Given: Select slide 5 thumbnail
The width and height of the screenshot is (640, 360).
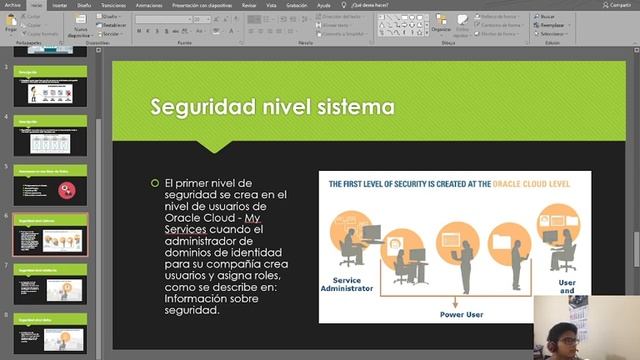Looking at the screenshot, I should click(50, 185).
